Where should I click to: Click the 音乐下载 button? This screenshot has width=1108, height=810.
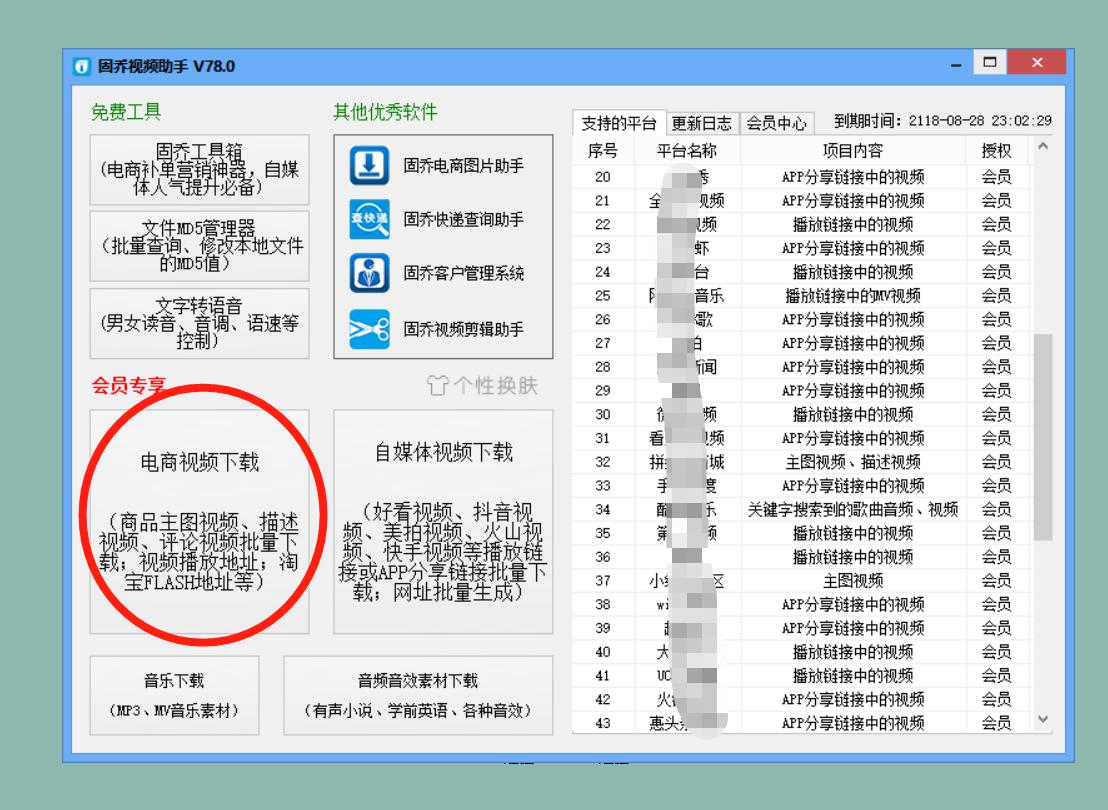[174, 695]
